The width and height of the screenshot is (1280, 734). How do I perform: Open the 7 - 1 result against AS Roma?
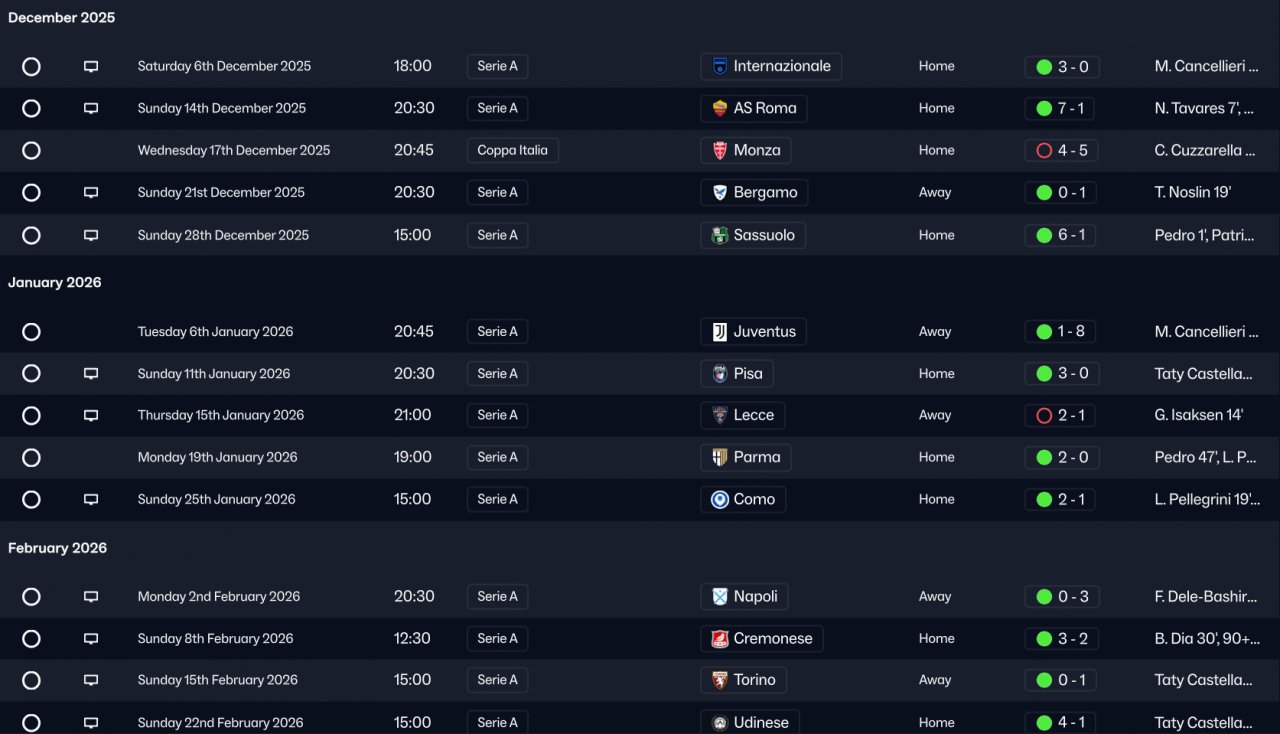[x=1061, y=108]
